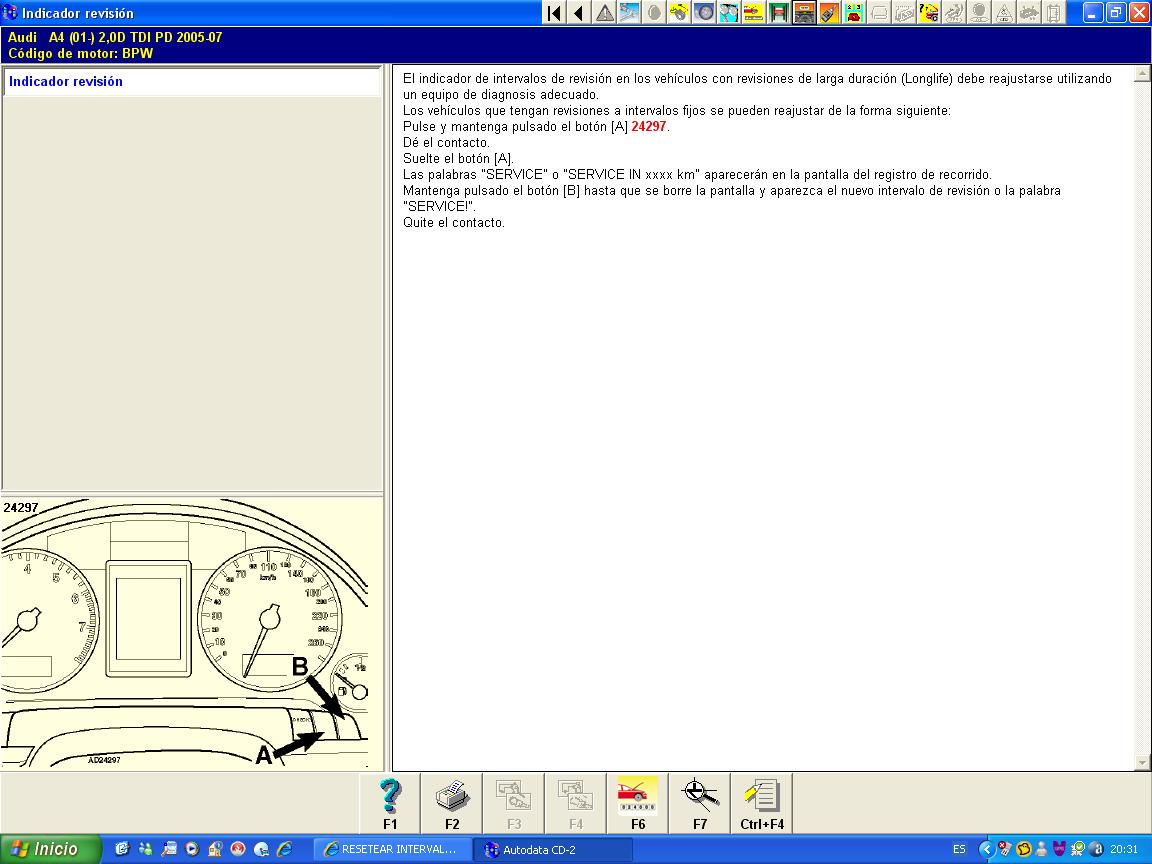1152x864 pixels.
Task: Open the warning triangle toolbar icon
Action: click(x=605, y=12)
